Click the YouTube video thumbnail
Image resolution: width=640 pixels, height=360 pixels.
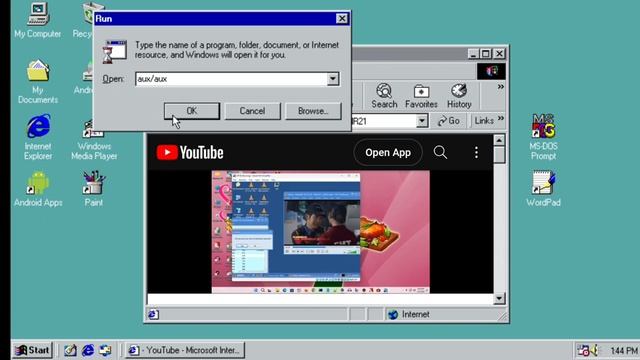coord(320,232)
